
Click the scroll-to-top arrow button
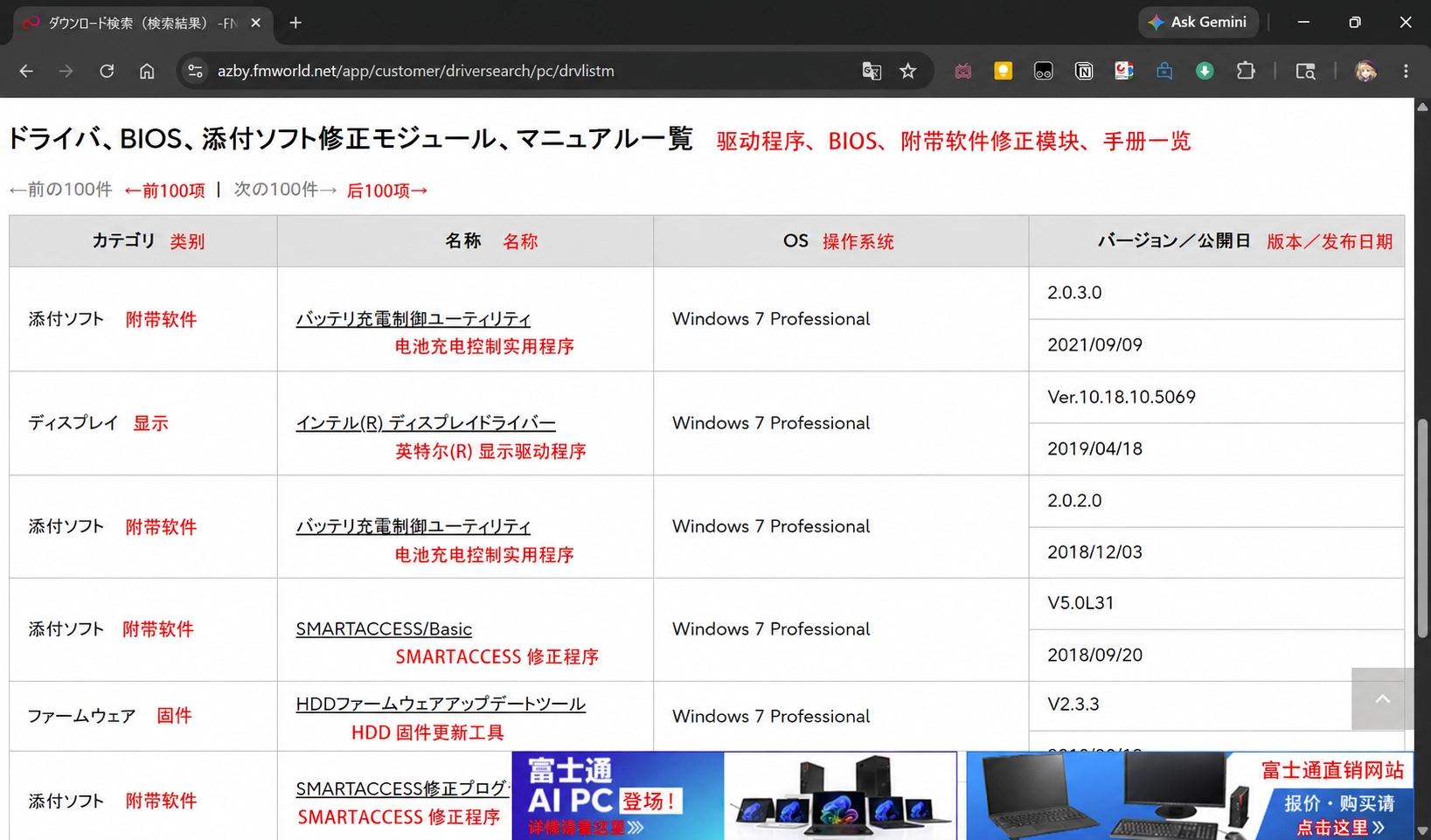pos(1382,699)
